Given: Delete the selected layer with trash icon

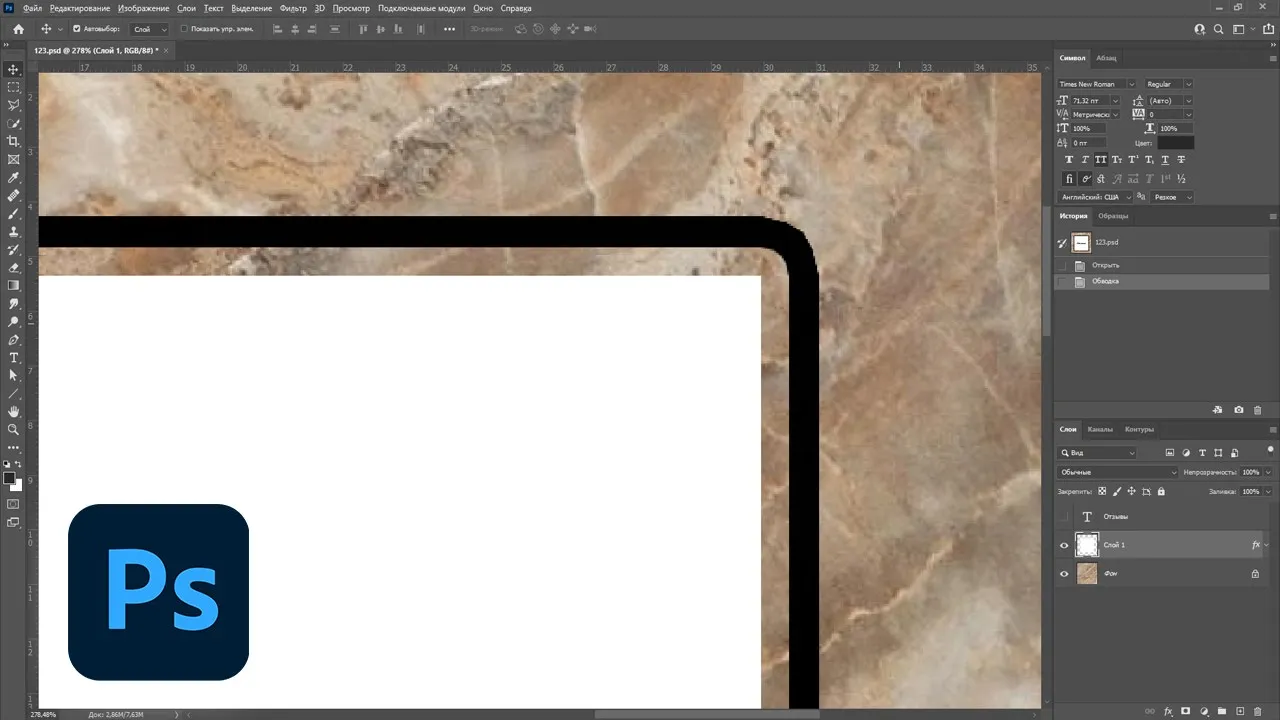Looking at the screenshot, I should [x=1258, y=712].
